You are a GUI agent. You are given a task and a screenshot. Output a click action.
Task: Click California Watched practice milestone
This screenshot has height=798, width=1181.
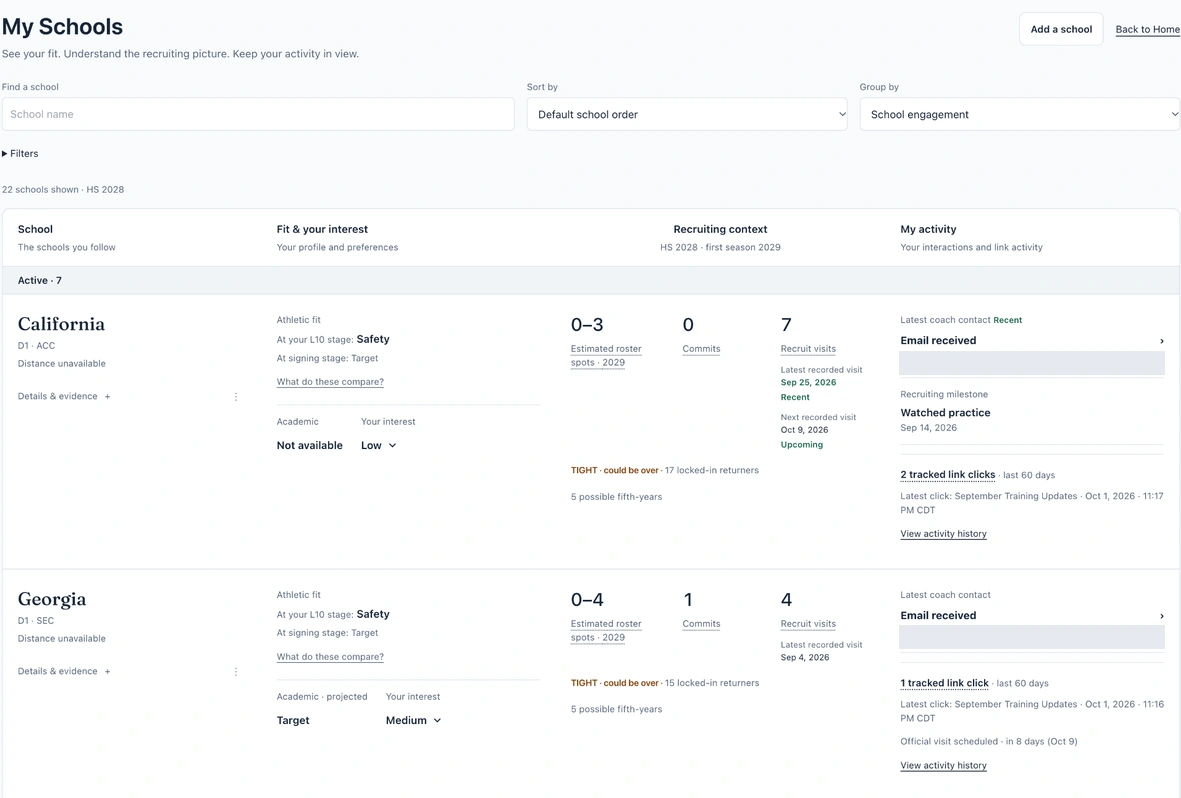pyautogui.click(x=945, y=413)
